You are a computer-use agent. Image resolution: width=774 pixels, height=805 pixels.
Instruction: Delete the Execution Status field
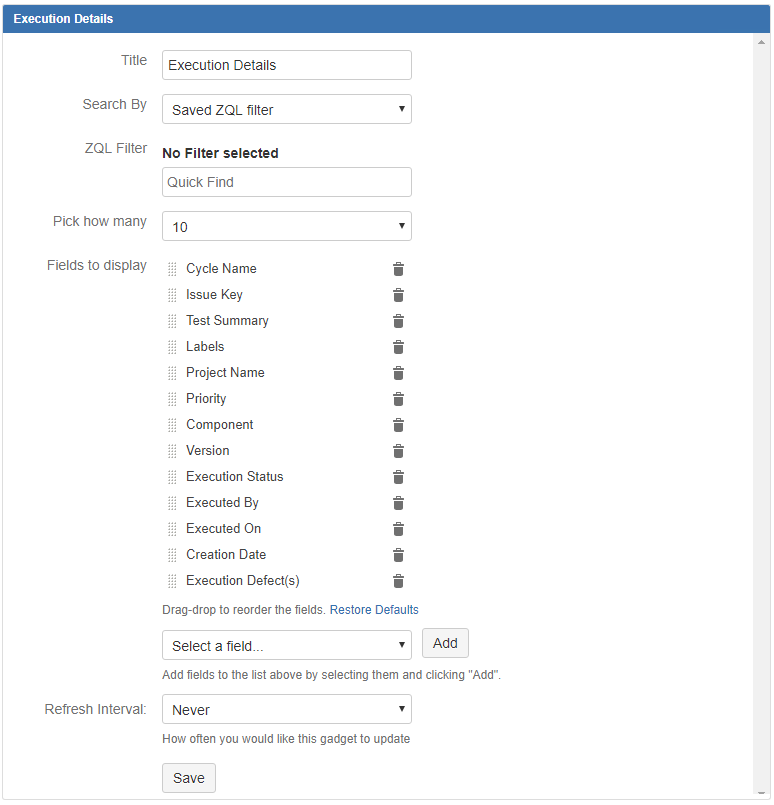[398, 476]
